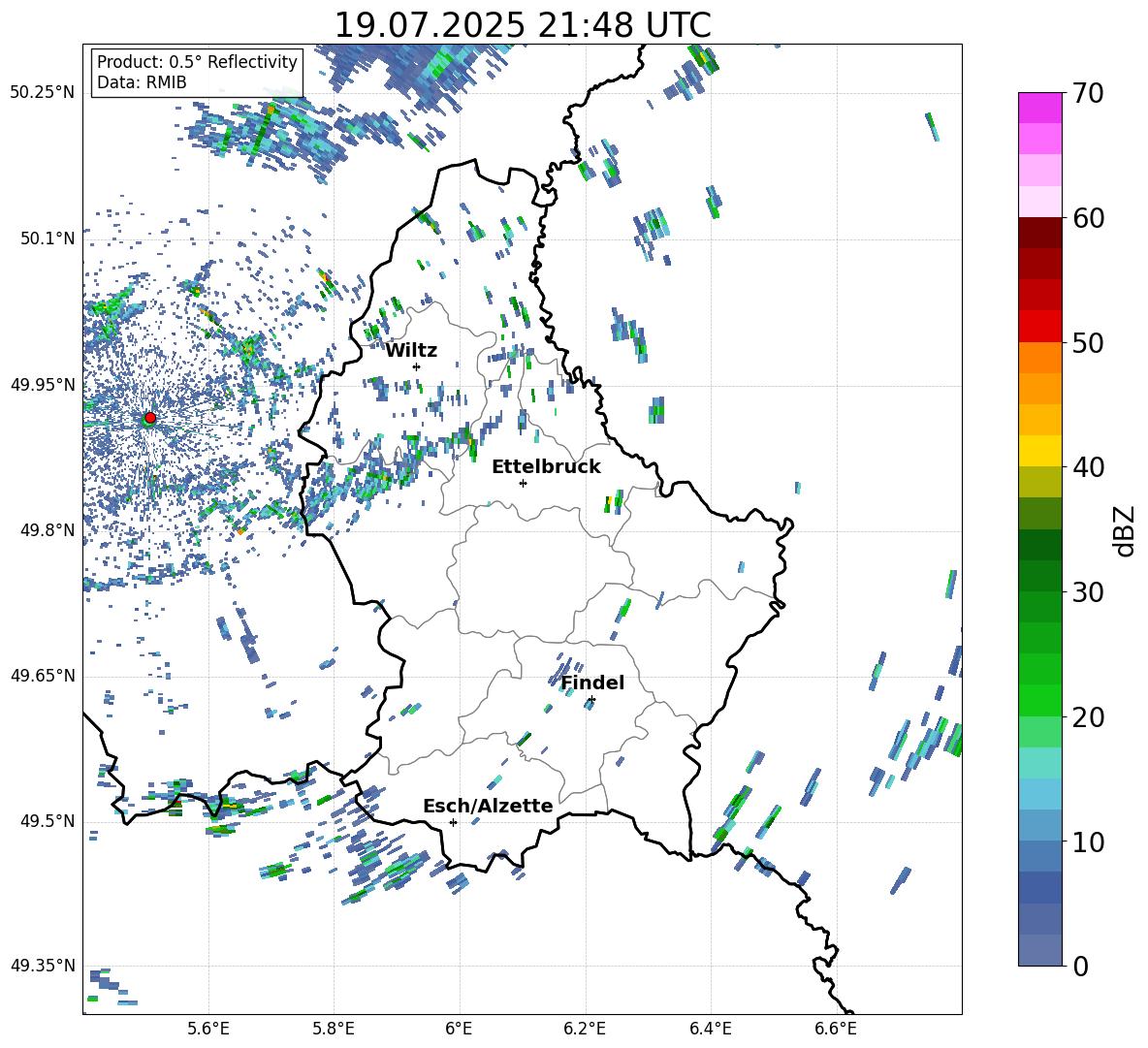Click the Esch/Alzette city label

489,806
